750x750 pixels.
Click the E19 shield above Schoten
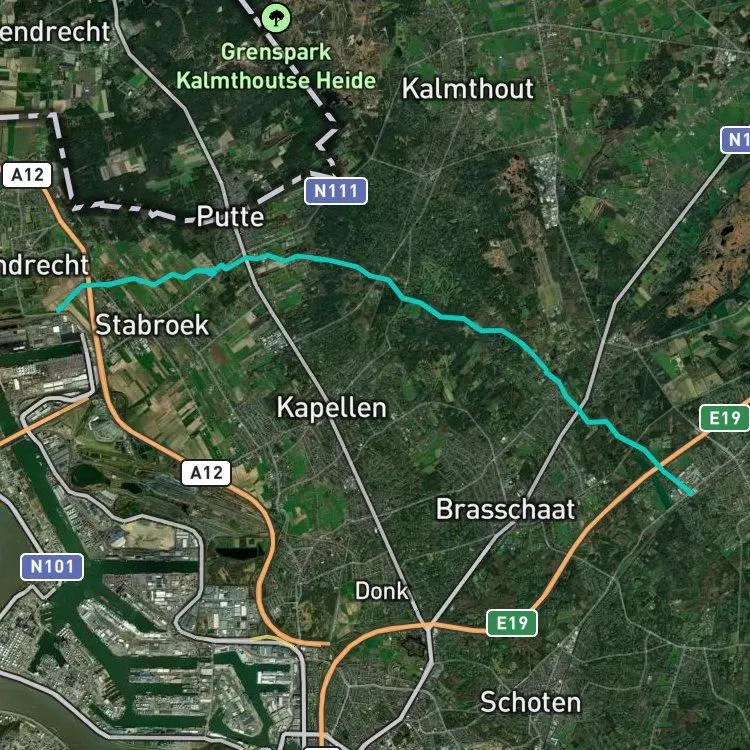512,623
